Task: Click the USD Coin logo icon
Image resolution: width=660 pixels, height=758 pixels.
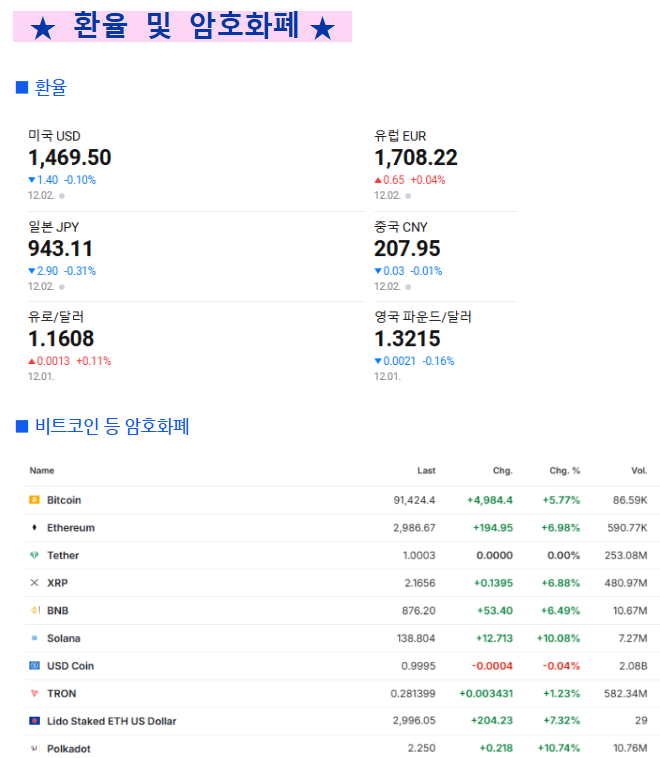Action: pyautogui.click(x=34, y=666)
